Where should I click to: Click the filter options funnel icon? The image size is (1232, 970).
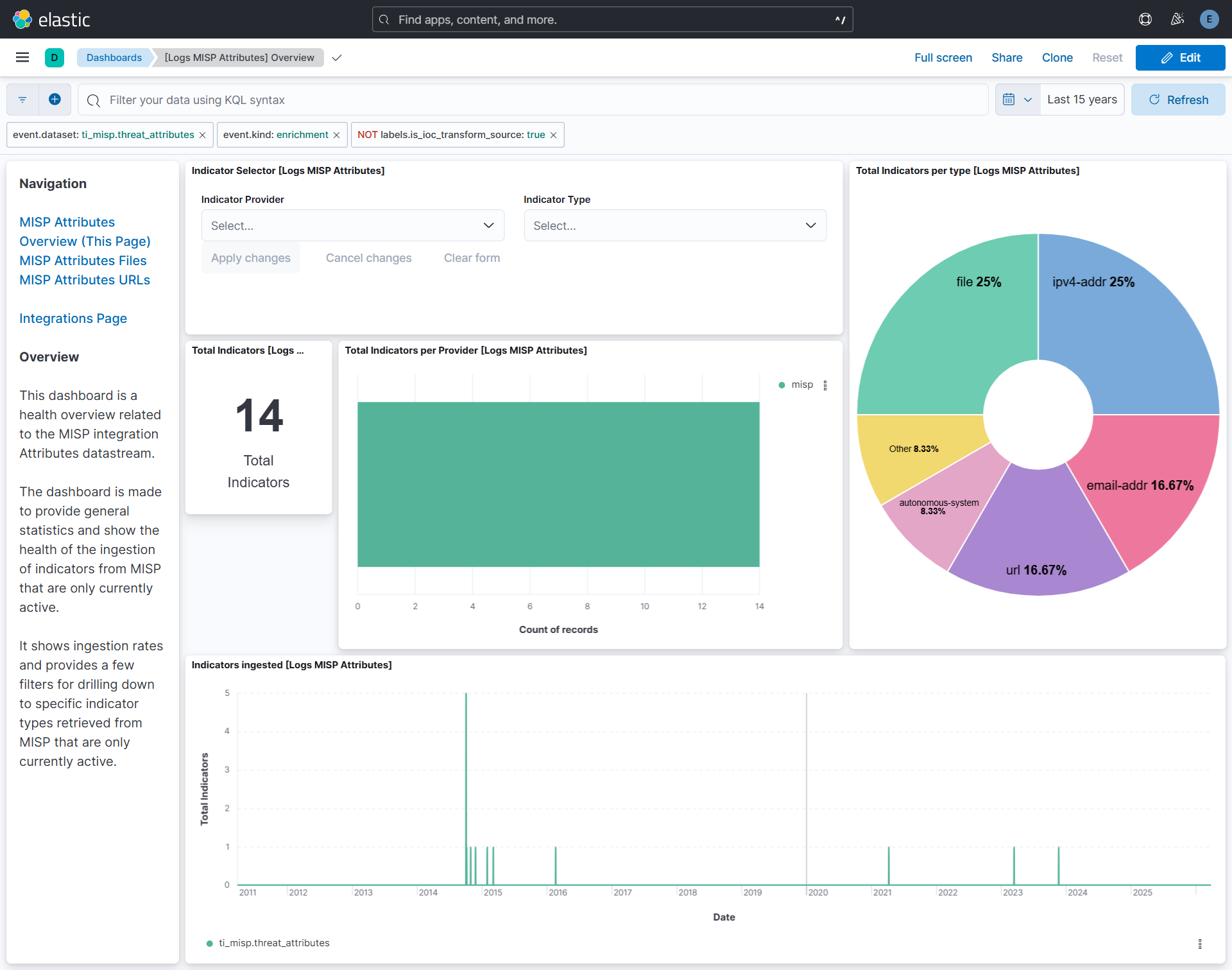pyautogui.click(x=22, y=100)
